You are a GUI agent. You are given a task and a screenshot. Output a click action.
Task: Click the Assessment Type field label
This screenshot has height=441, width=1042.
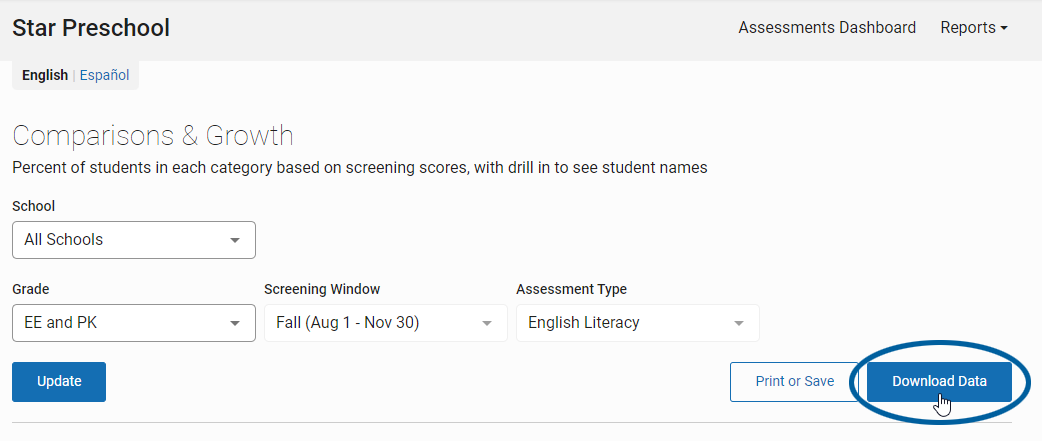[x=571, y=289]
